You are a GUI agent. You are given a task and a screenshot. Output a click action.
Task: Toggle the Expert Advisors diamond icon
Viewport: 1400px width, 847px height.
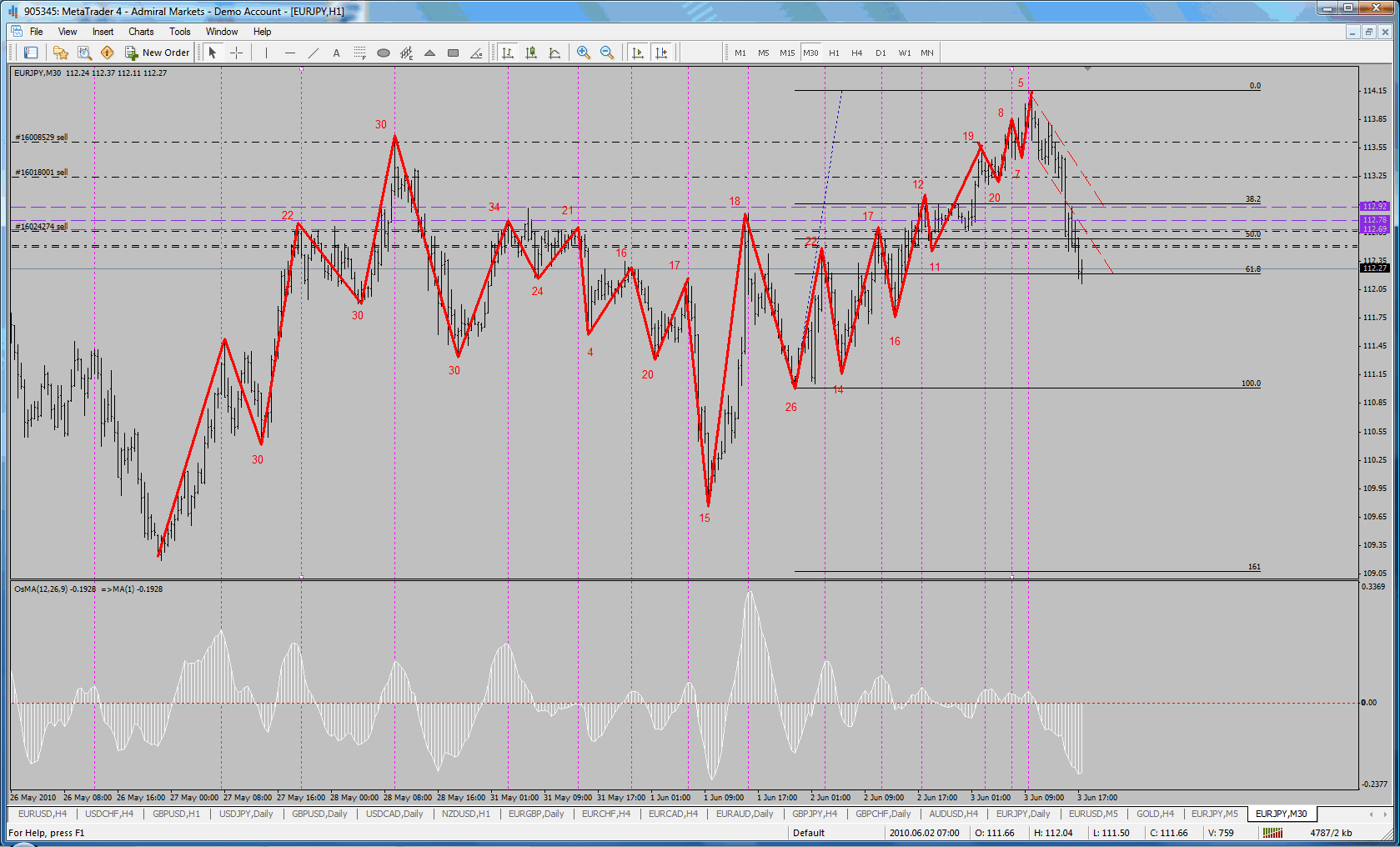pyautogui.click(x=107, y=53)
